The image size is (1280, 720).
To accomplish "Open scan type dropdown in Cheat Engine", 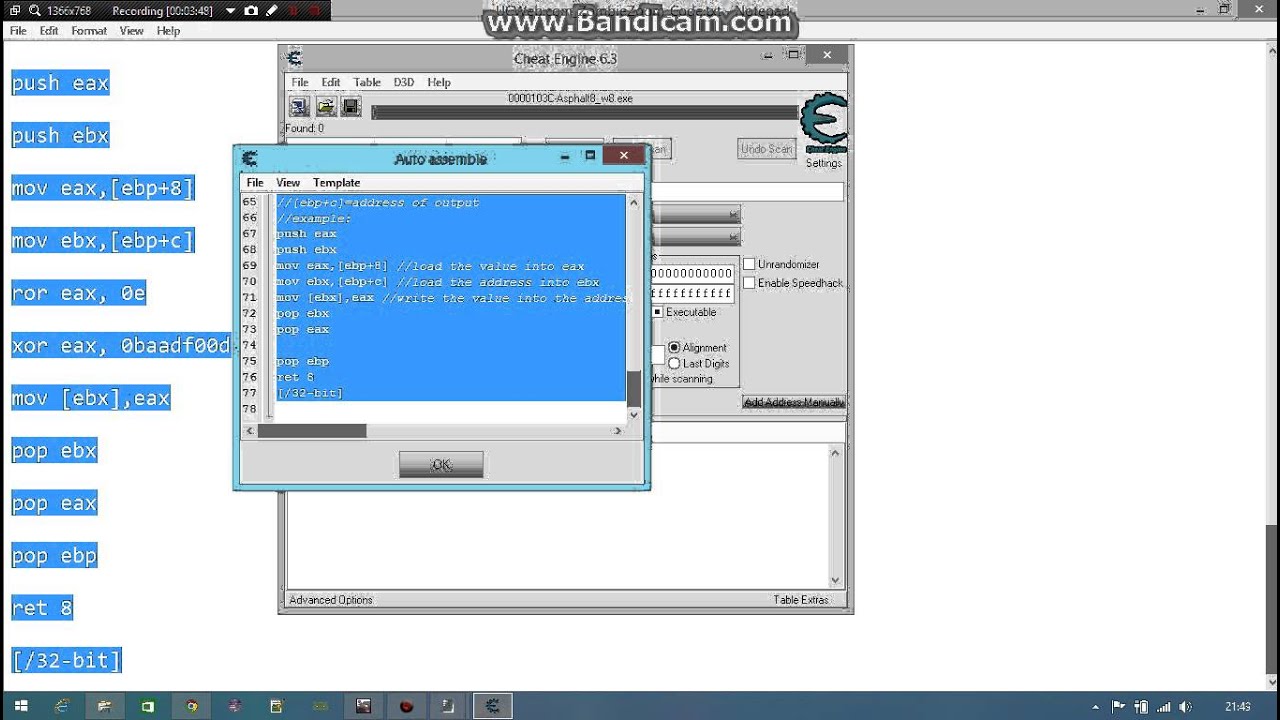I will click(696, 215).
